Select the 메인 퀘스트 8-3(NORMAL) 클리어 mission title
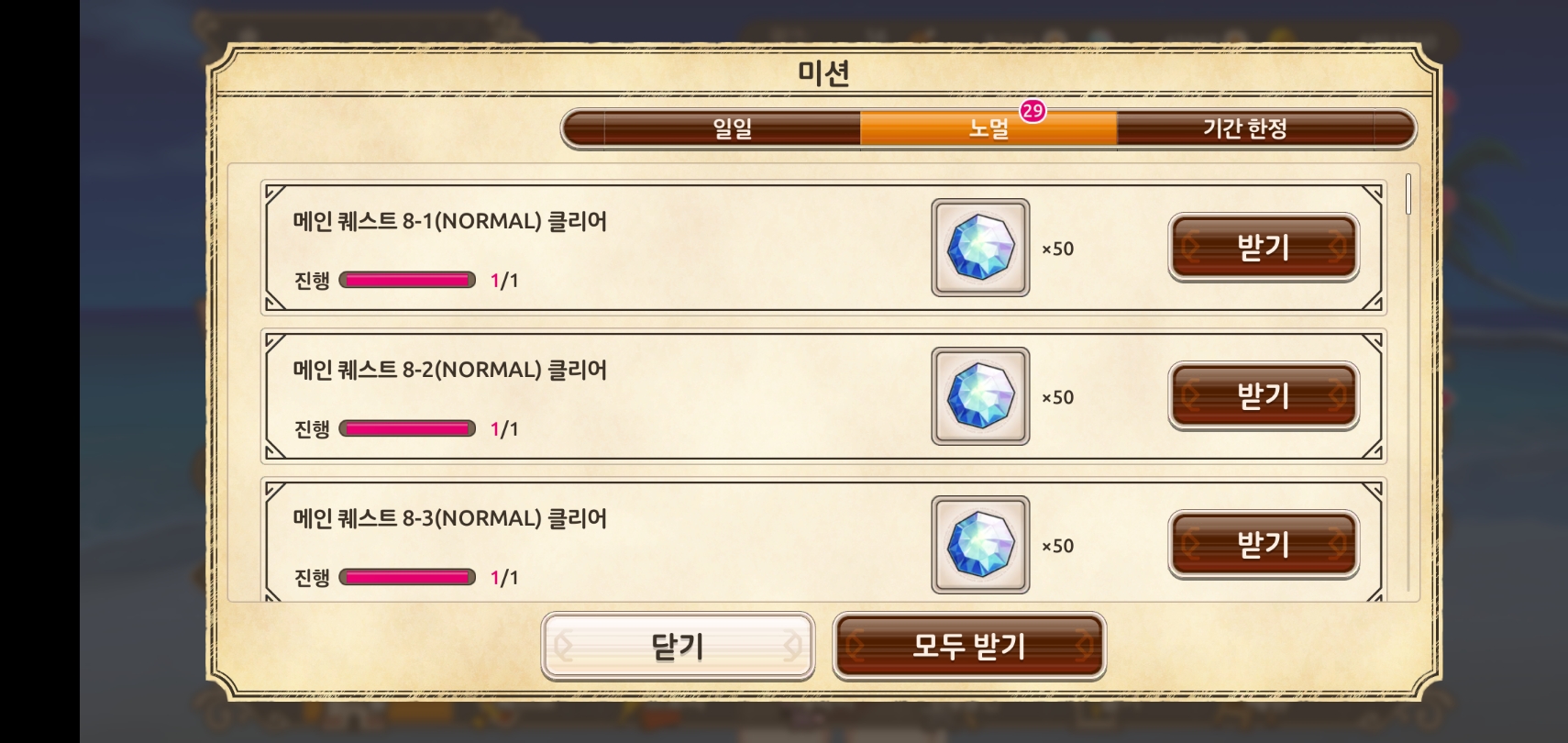Viewport: 1568px width, 743px height. 449,518
